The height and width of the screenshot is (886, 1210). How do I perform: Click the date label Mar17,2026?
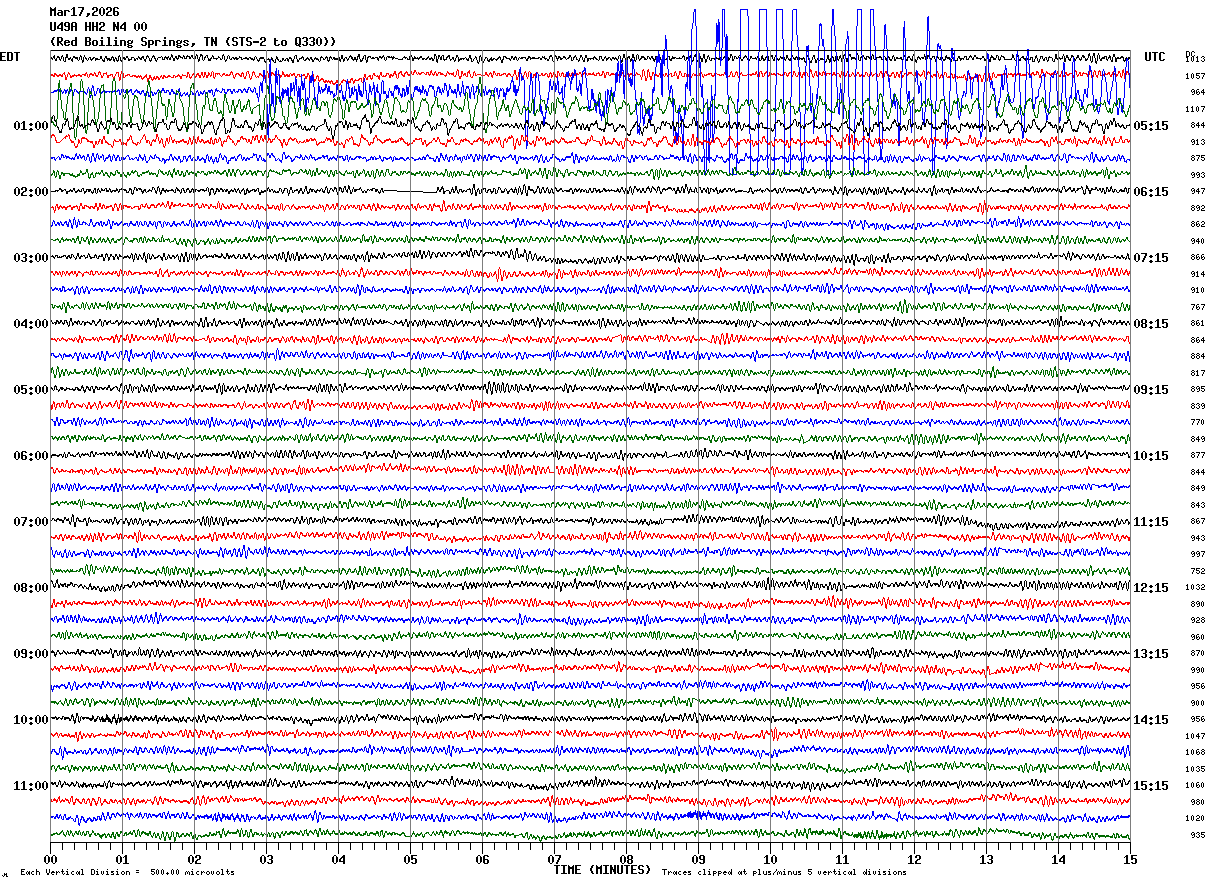coord(84,12)
